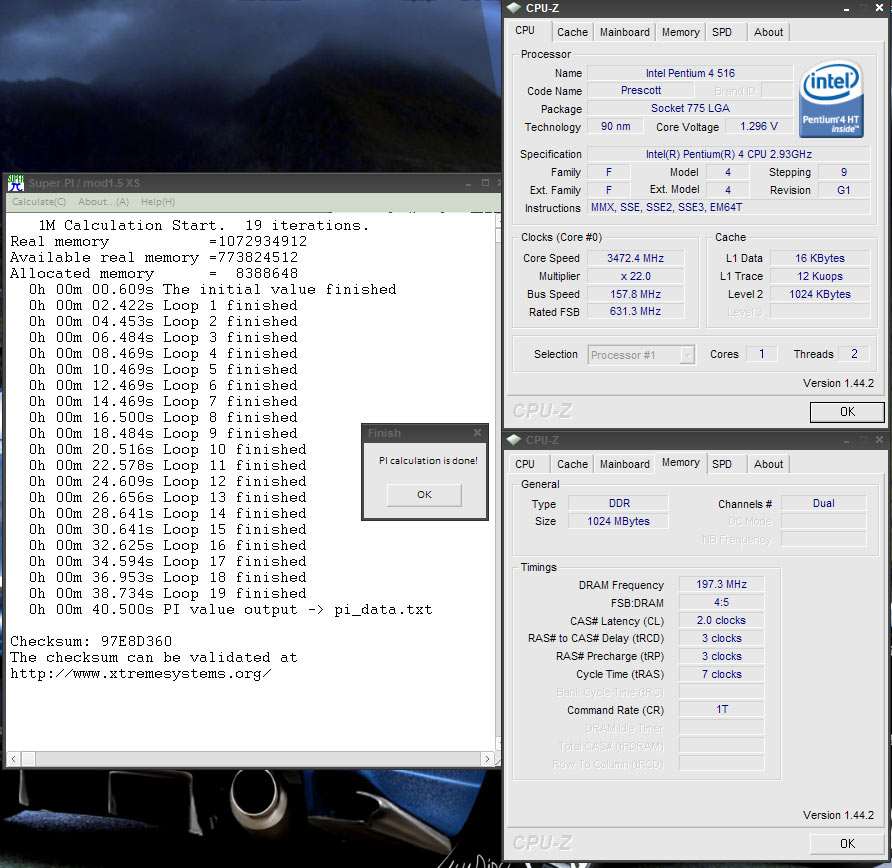Click the 1.296 V core voltage value
Viewport: 892px width, 868px height.
click(x=759, y=126)
